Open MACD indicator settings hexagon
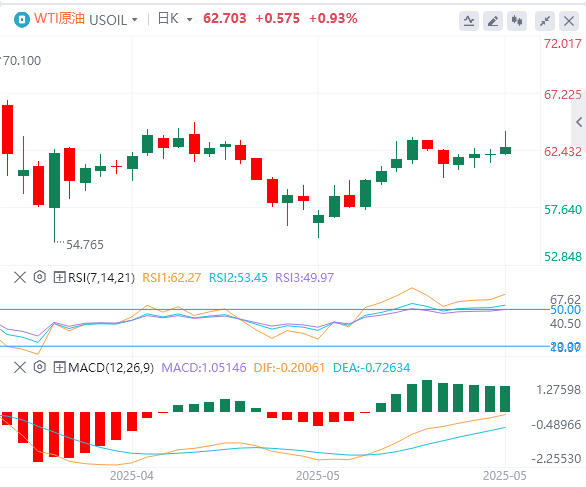The height and width of the screenshot is (487, 586). [x=40, y=367]
